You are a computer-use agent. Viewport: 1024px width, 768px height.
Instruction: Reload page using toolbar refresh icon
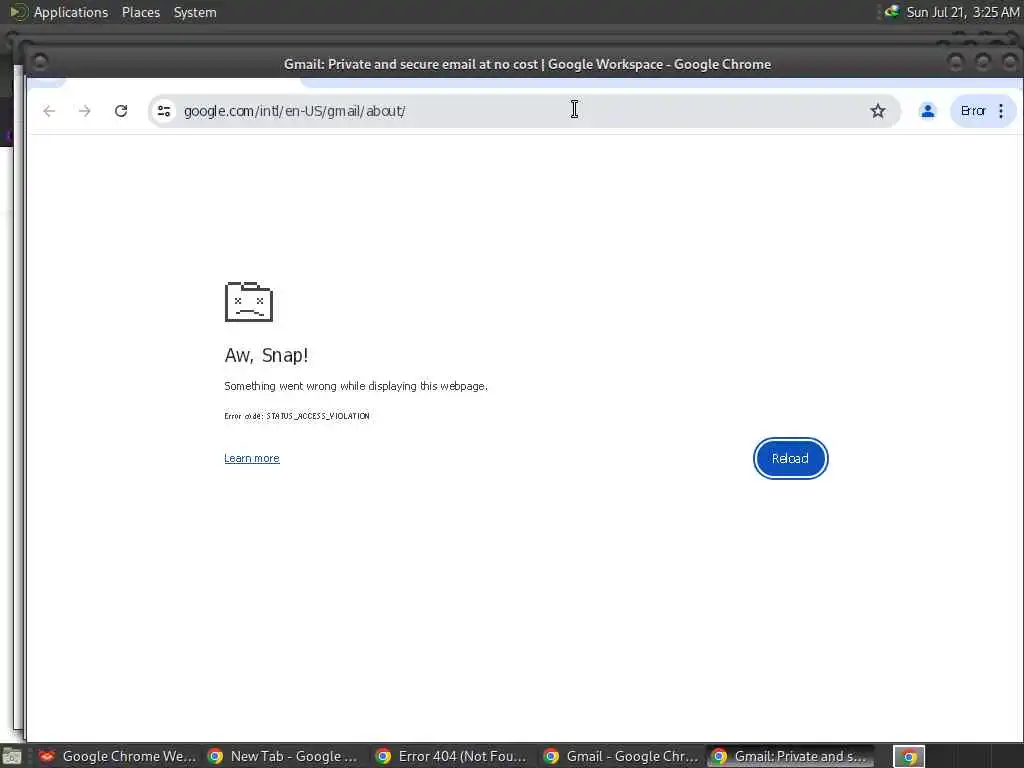pos(121,111)
